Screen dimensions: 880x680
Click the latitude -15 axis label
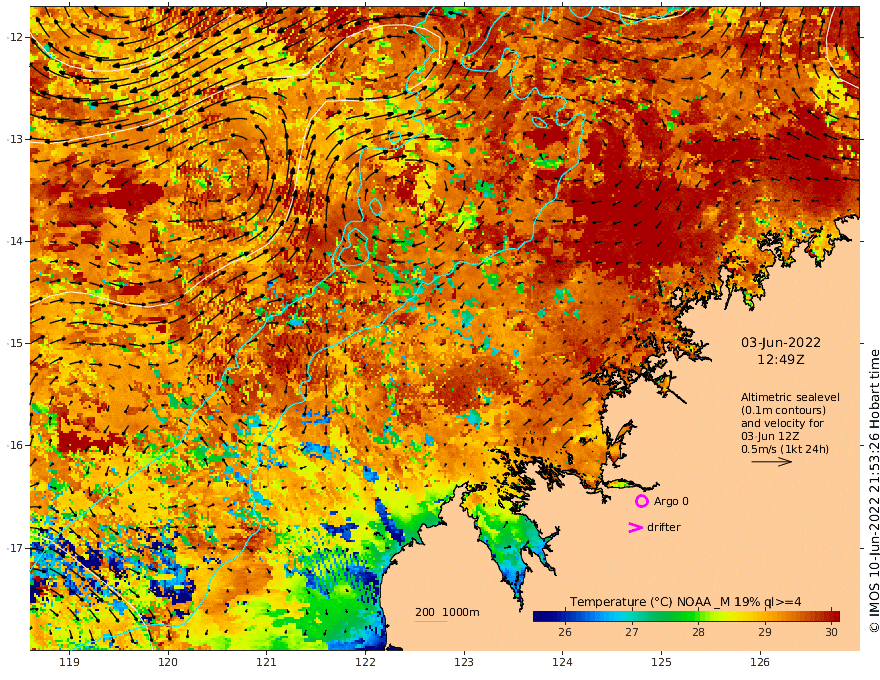point(15,343)
